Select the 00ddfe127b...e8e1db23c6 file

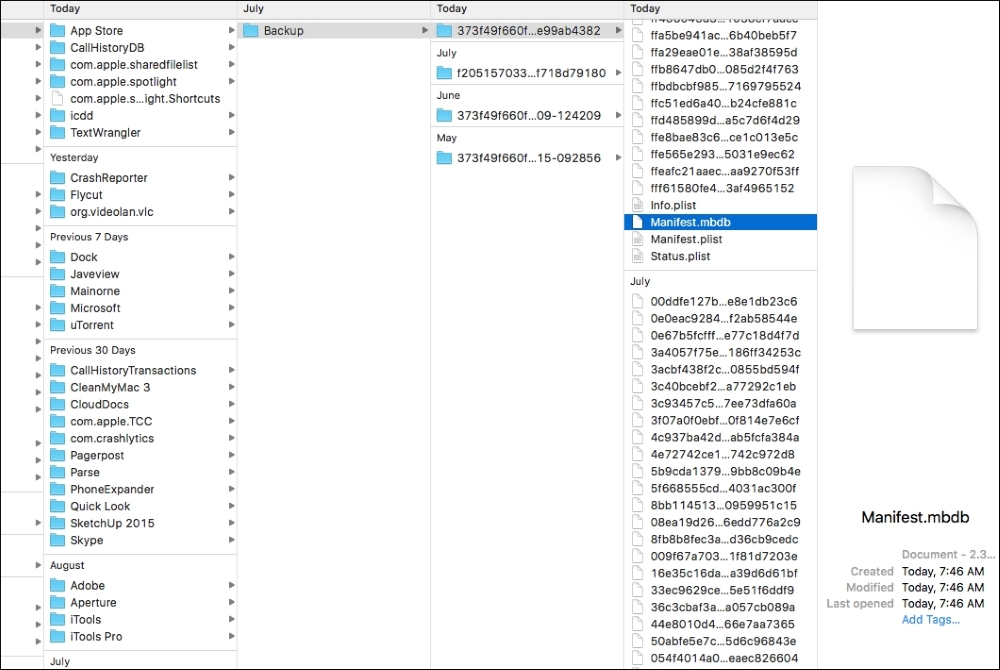click(x=706, y=300)
